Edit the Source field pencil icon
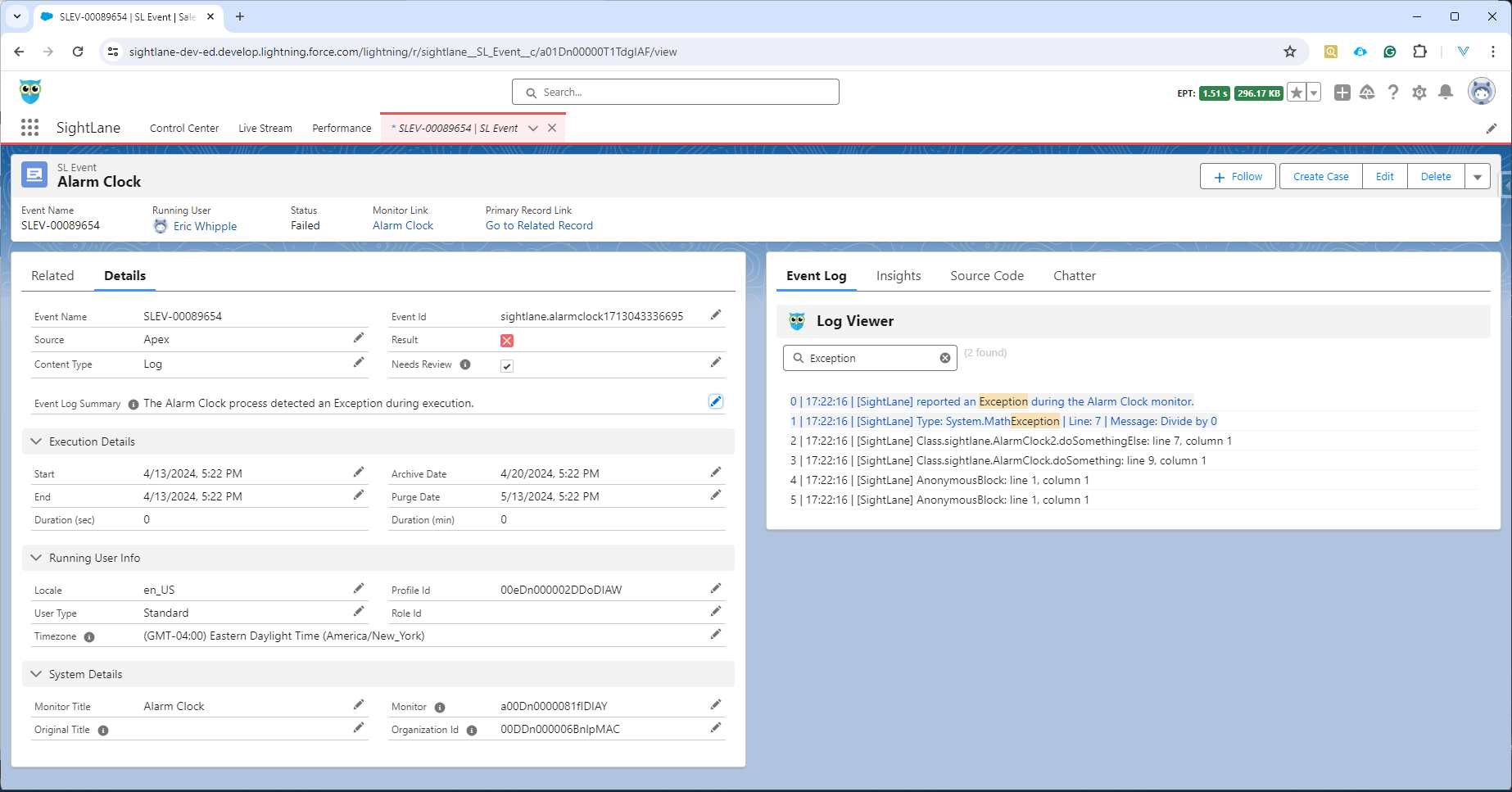Image resolution: width=1512 pixels, height=792 pixels. tap(359, 337)
